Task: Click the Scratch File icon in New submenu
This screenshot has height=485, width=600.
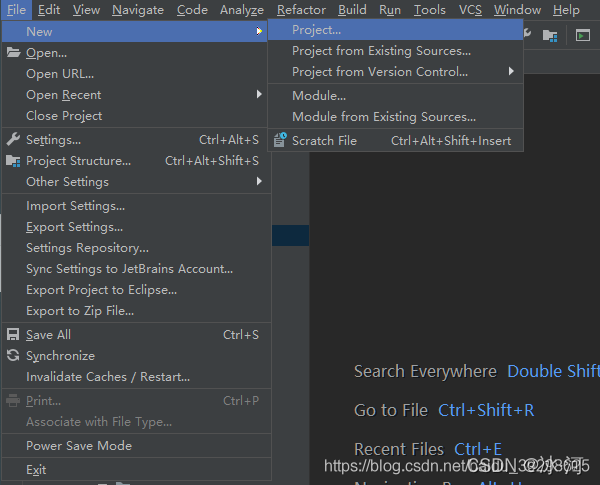Action: pos(280,140)
